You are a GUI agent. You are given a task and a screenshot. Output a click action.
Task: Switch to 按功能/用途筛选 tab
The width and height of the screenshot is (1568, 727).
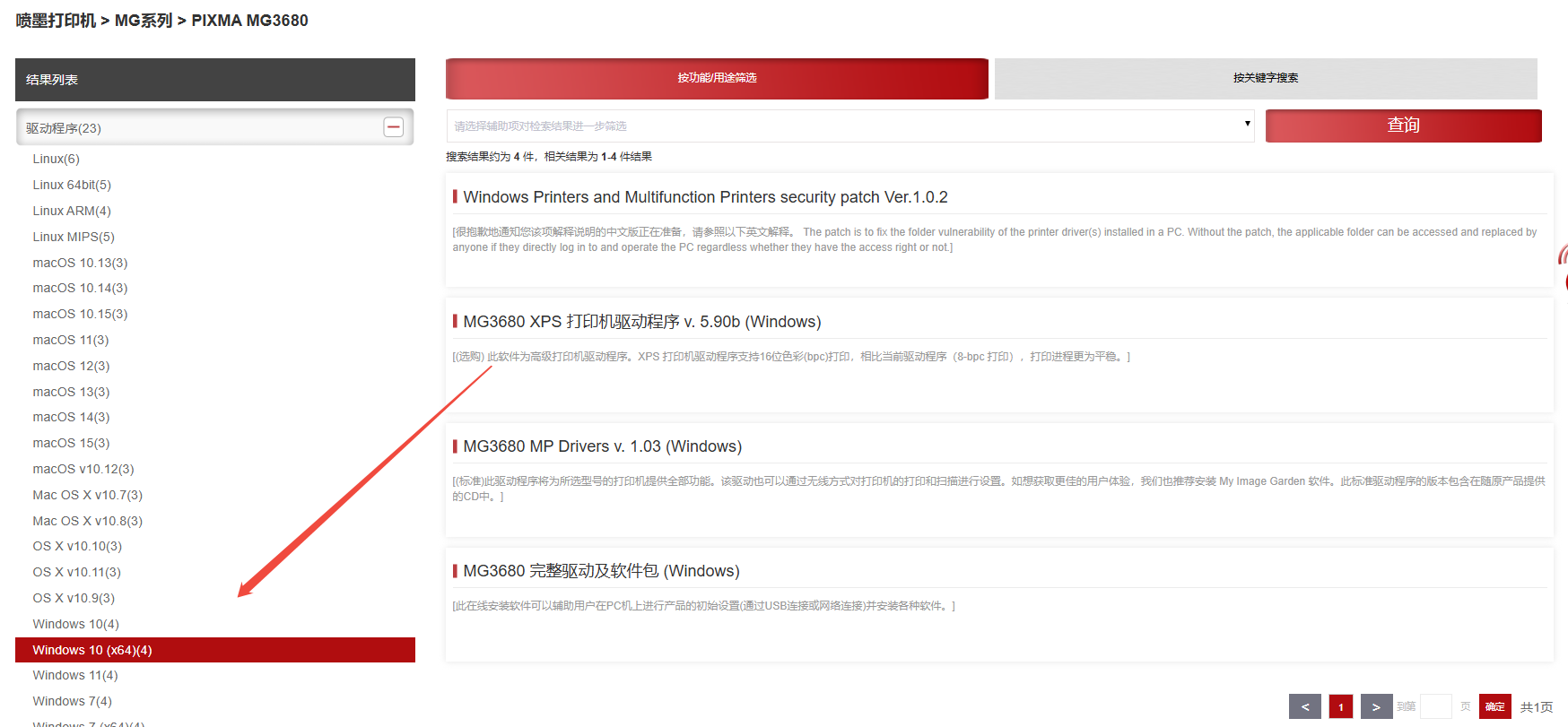click(x=717, y=78)
